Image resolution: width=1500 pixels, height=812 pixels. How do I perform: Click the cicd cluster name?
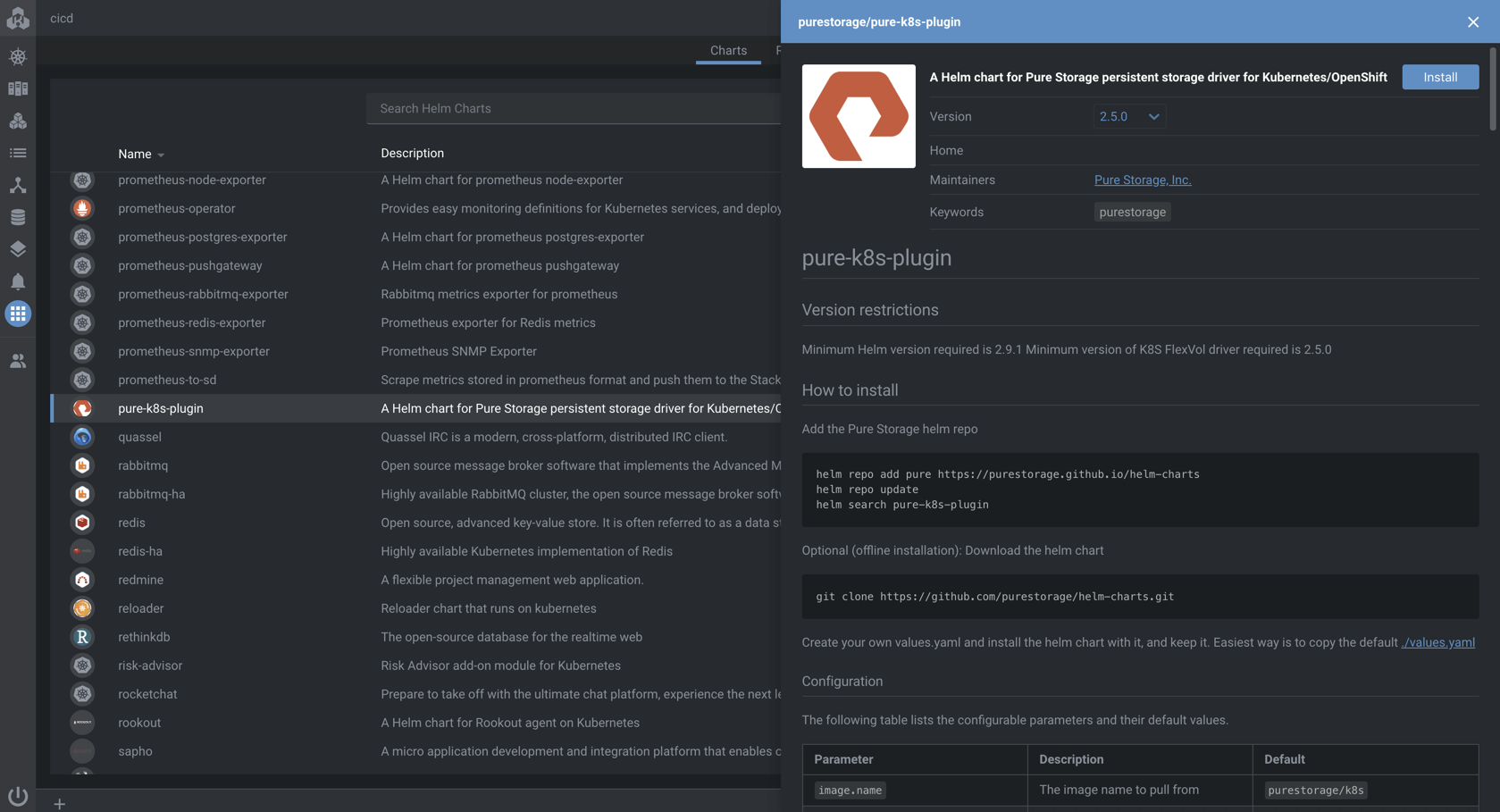tap(62, 18)
